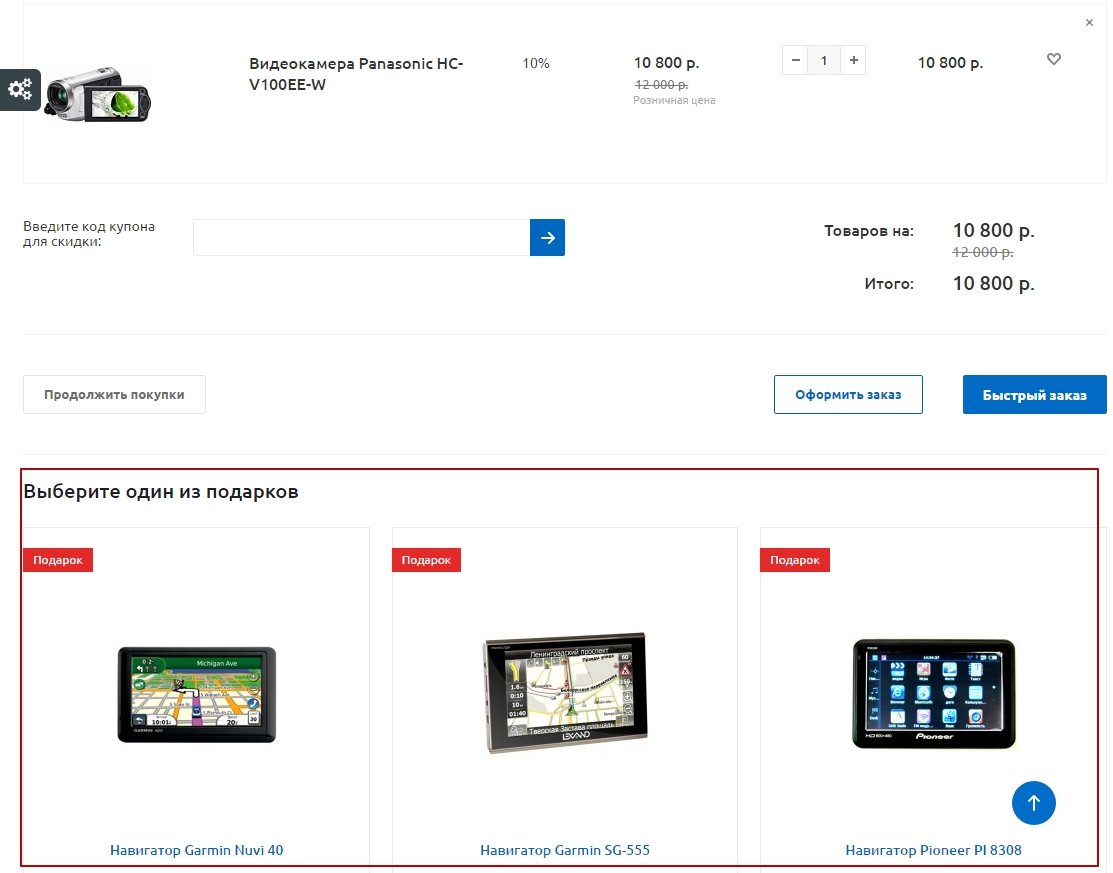Click Подарок badge on Garmin Nuvi 40 card
1113x873 pixels.
(x=58, y=560)
